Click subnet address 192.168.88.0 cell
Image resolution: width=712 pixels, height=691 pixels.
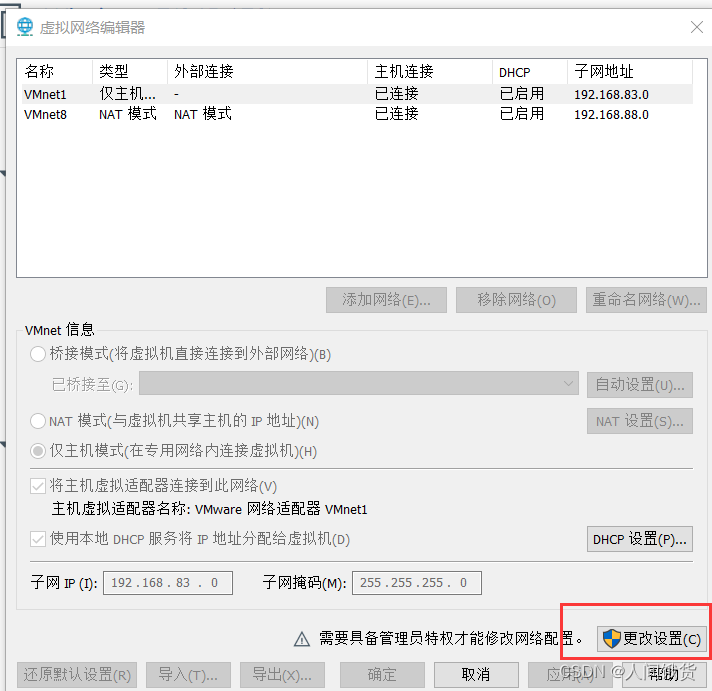[x=611, y=114]
